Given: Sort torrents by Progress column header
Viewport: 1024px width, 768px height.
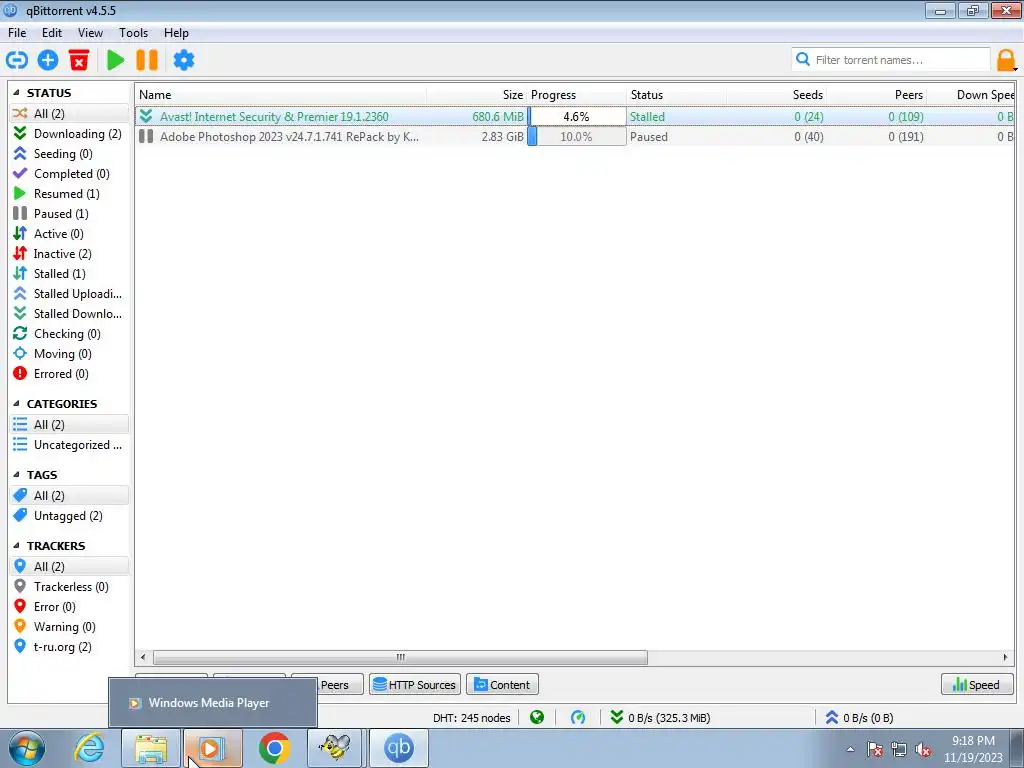Looking at the screenshot, I should (577, 95).
